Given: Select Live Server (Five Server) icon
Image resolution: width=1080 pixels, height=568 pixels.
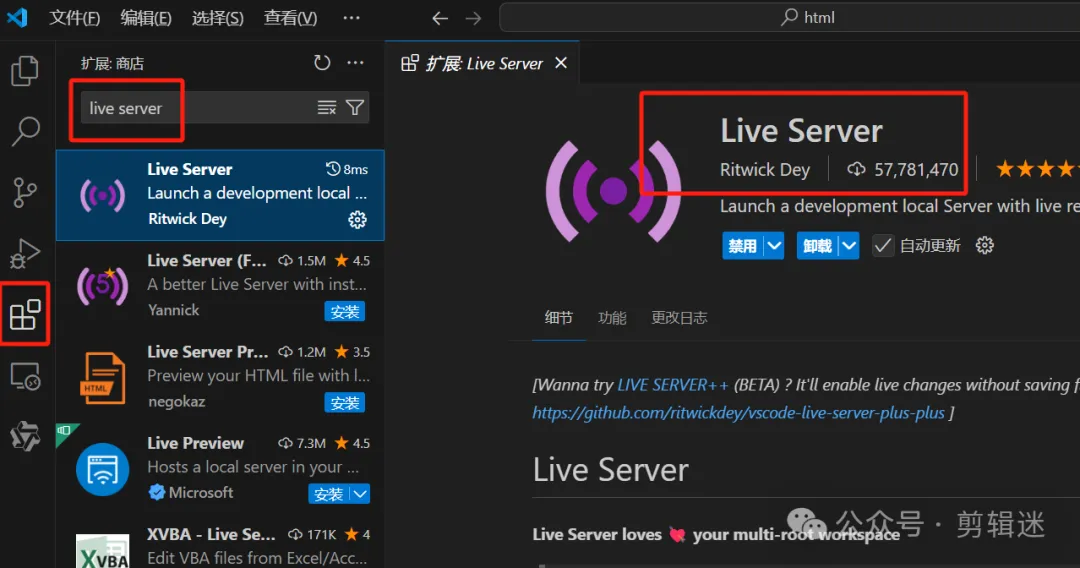Looking at the screenshot, I should (103, 285).
